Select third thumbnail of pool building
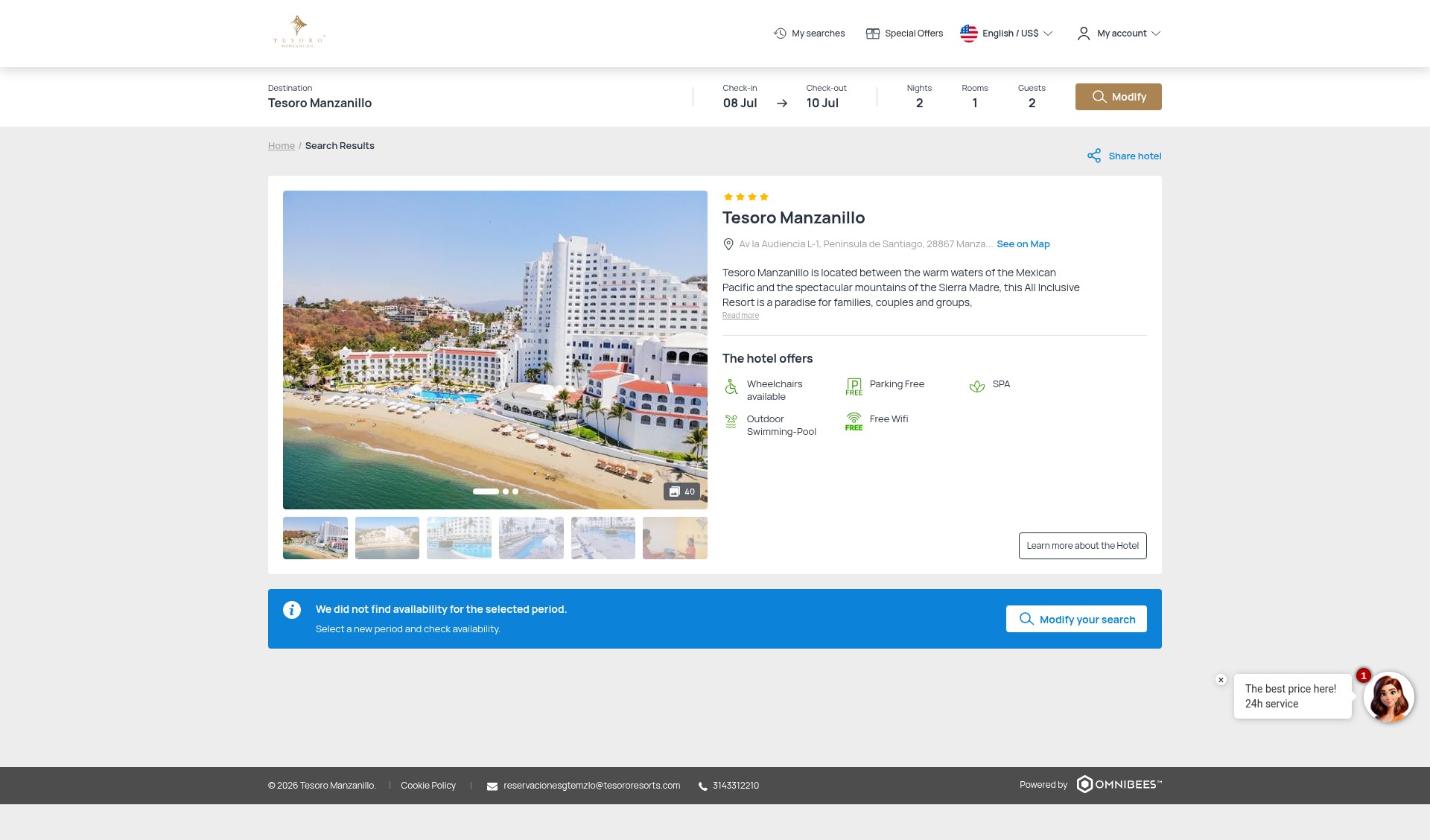The image size is (1430, 840). click(459, 538)
